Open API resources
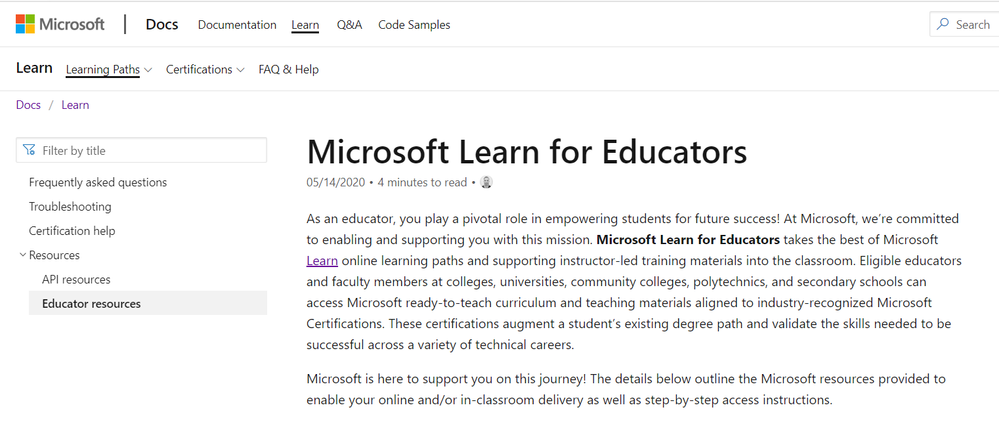The height and width of the screenshot is (437, 999). pyautogui.click(x=76, y=279)
